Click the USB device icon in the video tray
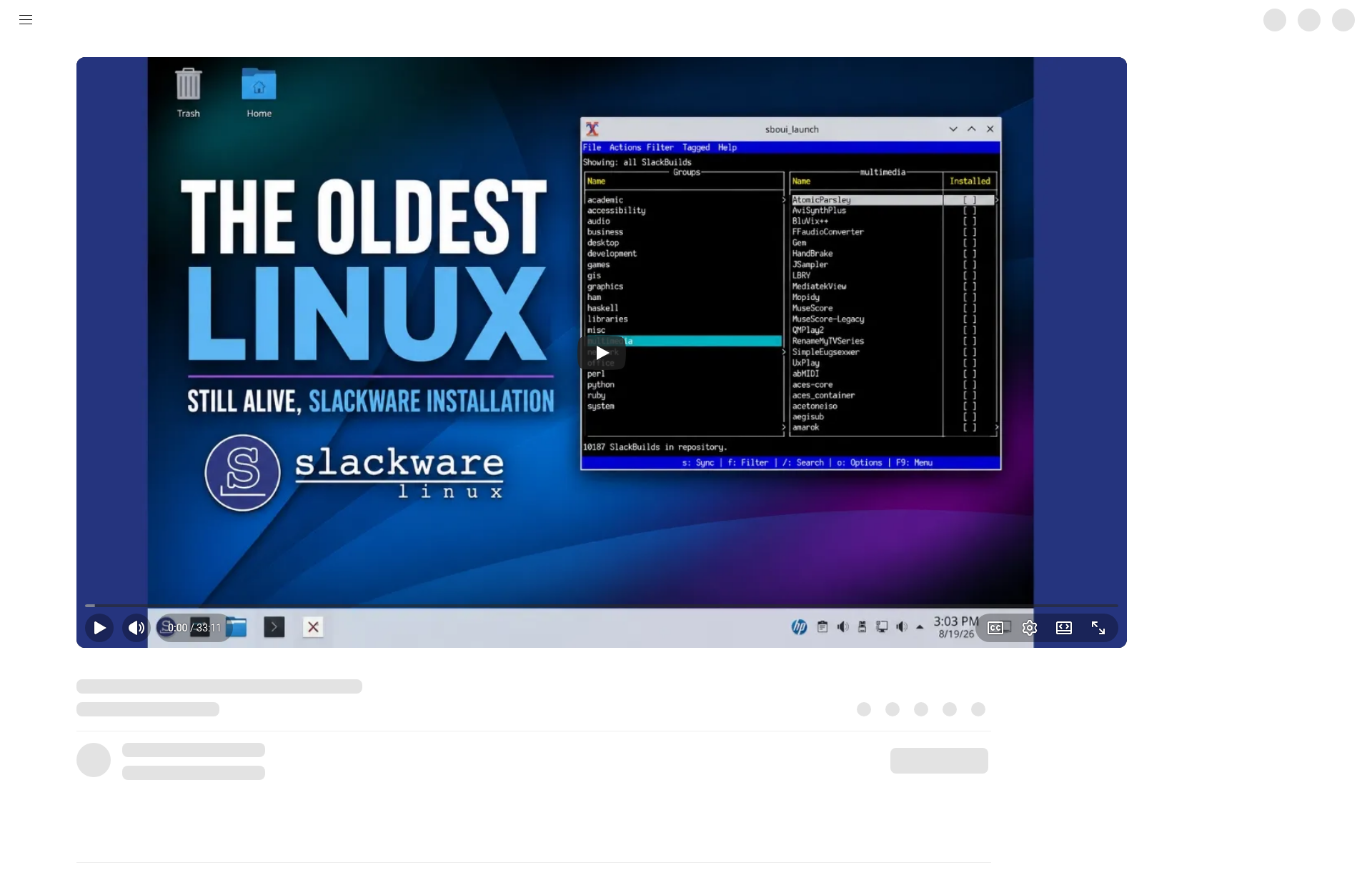The image size is (1372, 880). (863, 627)
